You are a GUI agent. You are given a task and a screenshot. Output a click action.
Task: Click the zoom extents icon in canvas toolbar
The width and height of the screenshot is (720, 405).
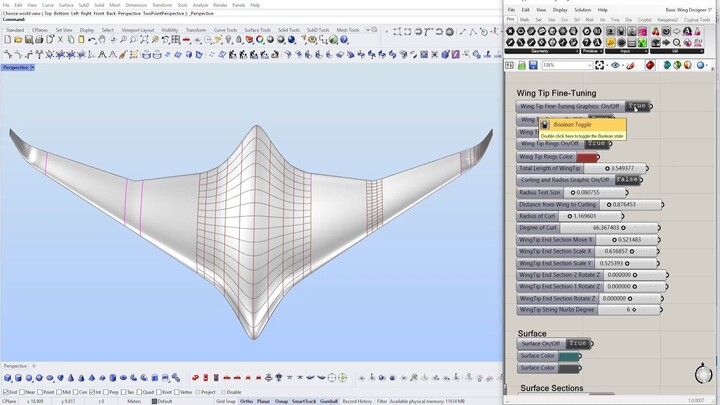pyautogui.click(x=600, y=65)
